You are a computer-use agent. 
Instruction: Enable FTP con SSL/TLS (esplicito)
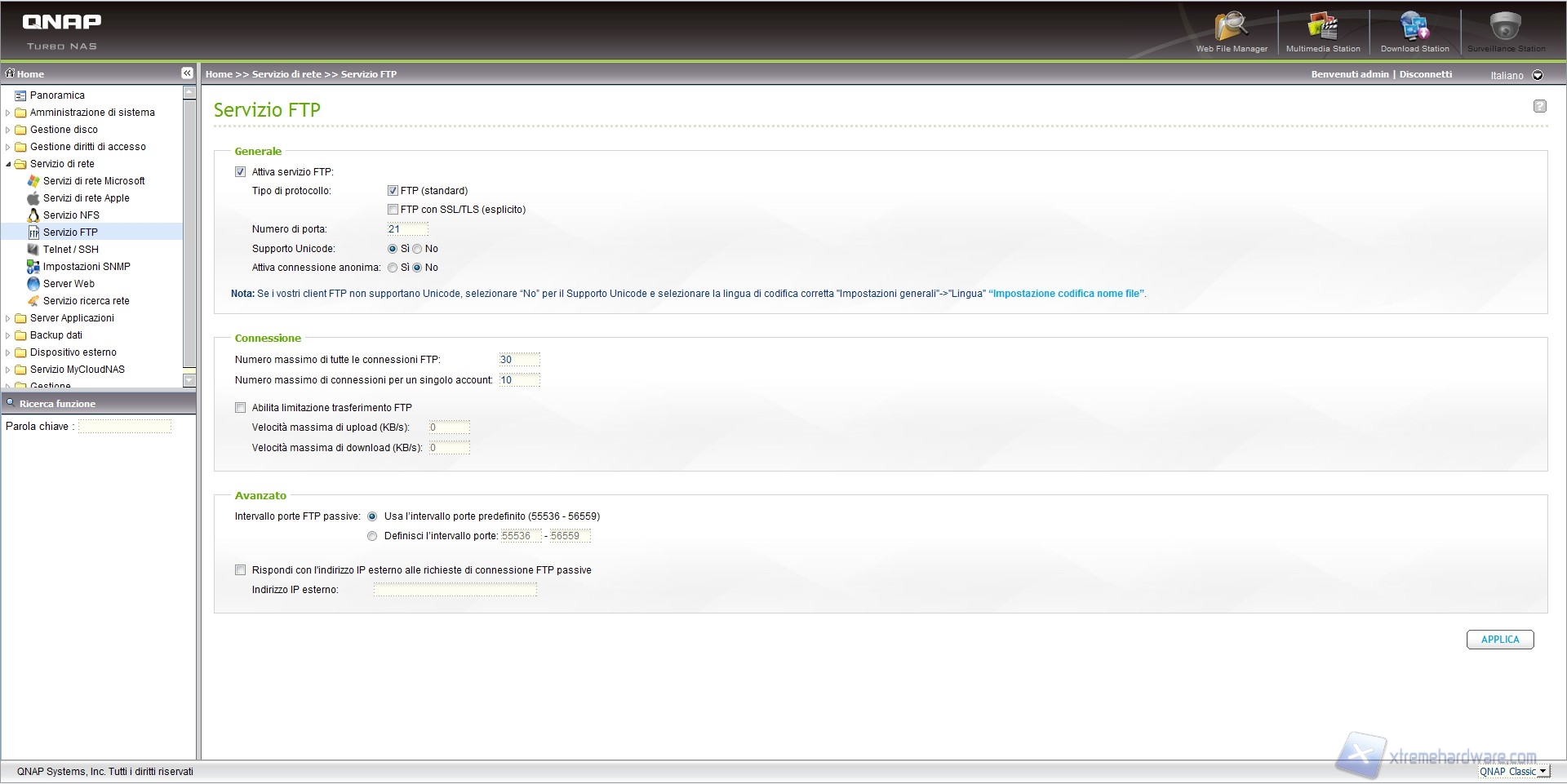[393, 210]
